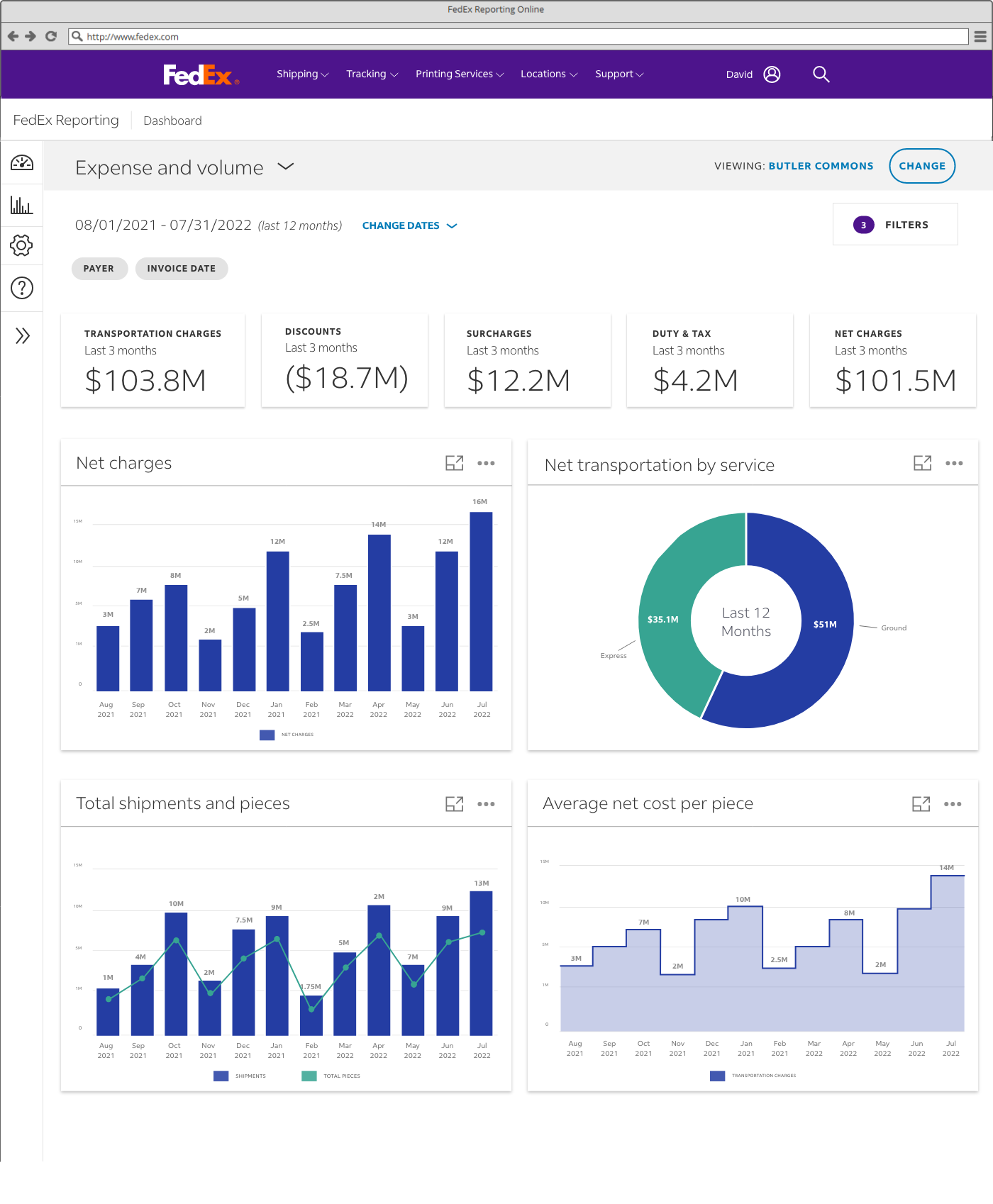Viewport: 993px width, 1204px height.
Task: Click the Oct 2021 10M shipments bar
Action: (176, 974)
